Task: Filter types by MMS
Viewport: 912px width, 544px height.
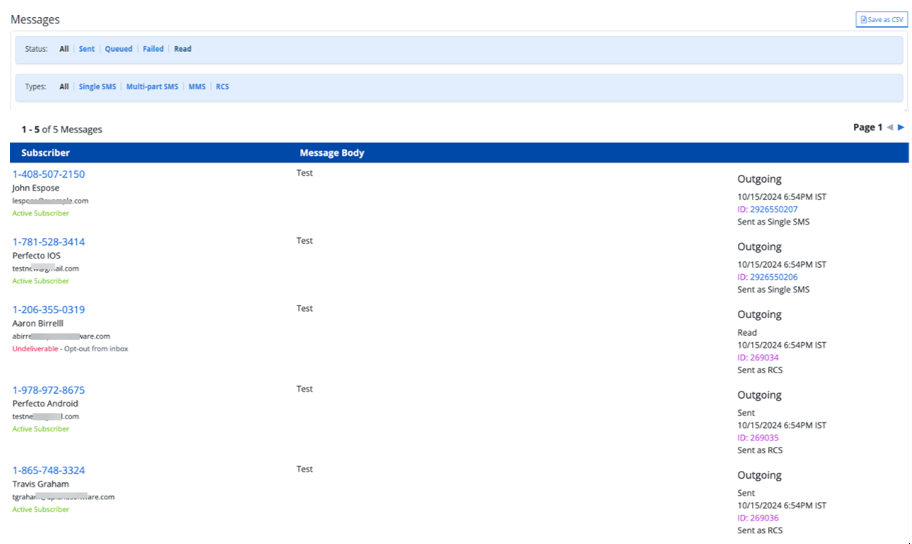Action: (x=197, y=87)
